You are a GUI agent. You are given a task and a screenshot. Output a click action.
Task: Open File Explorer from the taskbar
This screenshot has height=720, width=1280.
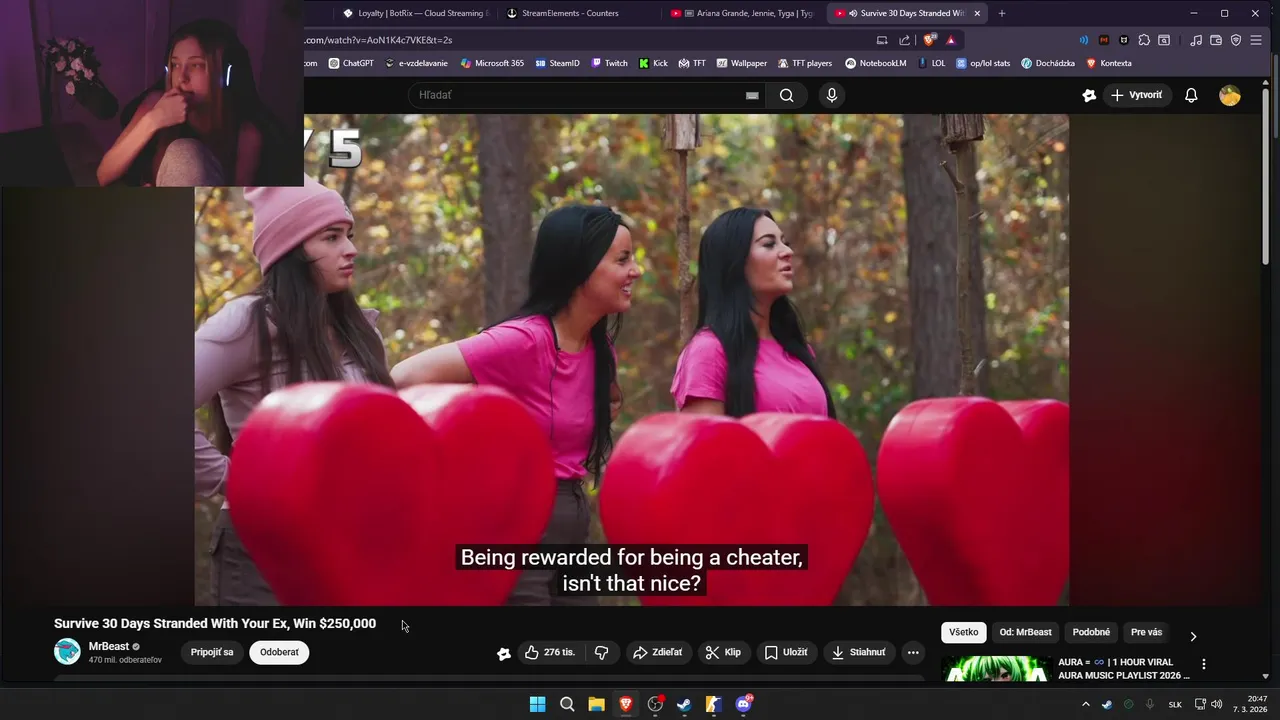point(596,704)
